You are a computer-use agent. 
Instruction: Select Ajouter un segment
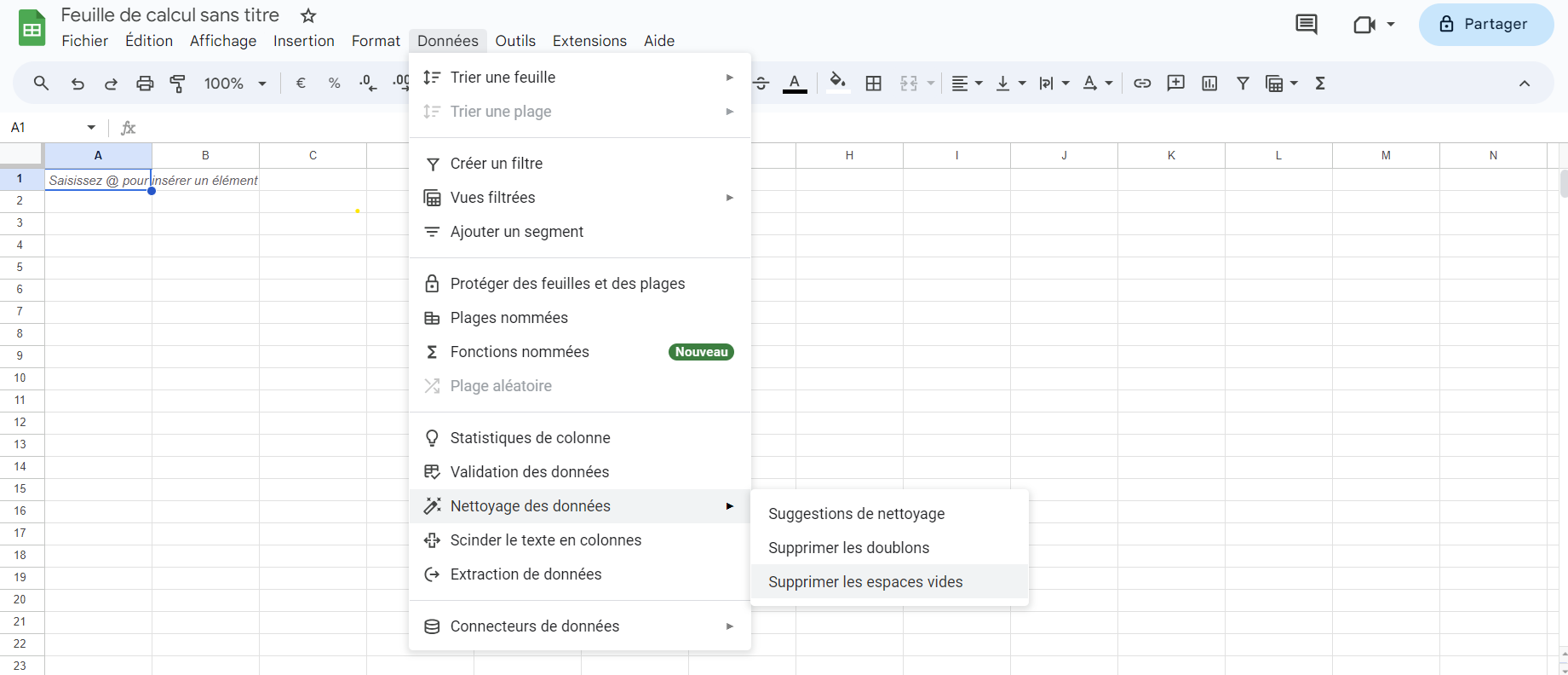coord(580,232)
